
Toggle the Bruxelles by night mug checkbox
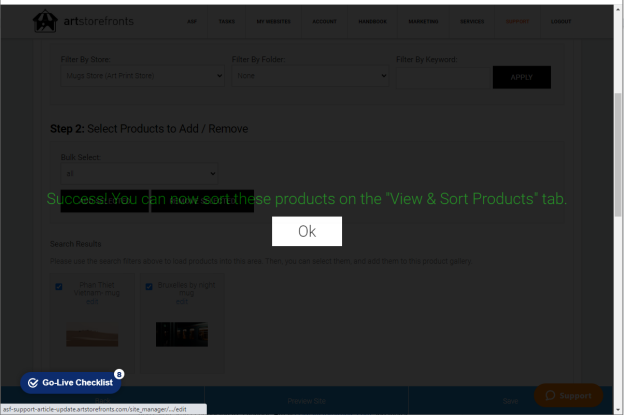tap(149, 286)
